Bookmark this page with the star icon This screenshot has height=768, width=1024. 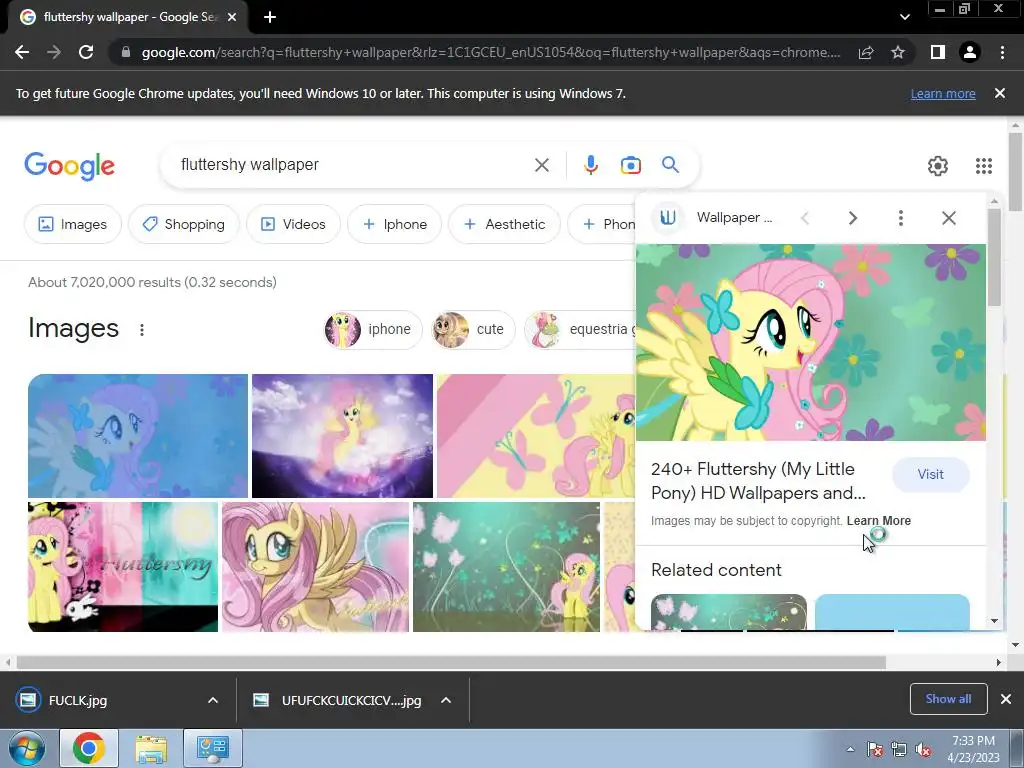pyautogui.click(x=898, y=52)
